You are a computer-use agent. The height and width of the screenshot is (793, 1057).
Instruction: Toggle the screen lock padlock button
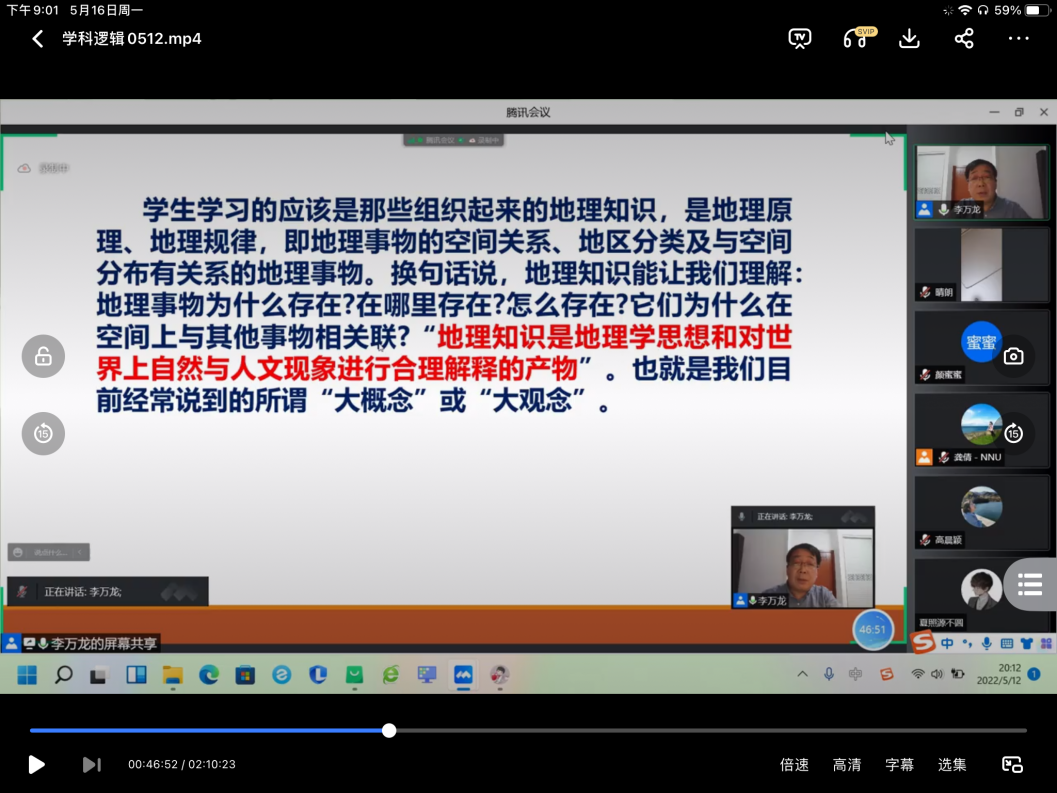point(43,356)
